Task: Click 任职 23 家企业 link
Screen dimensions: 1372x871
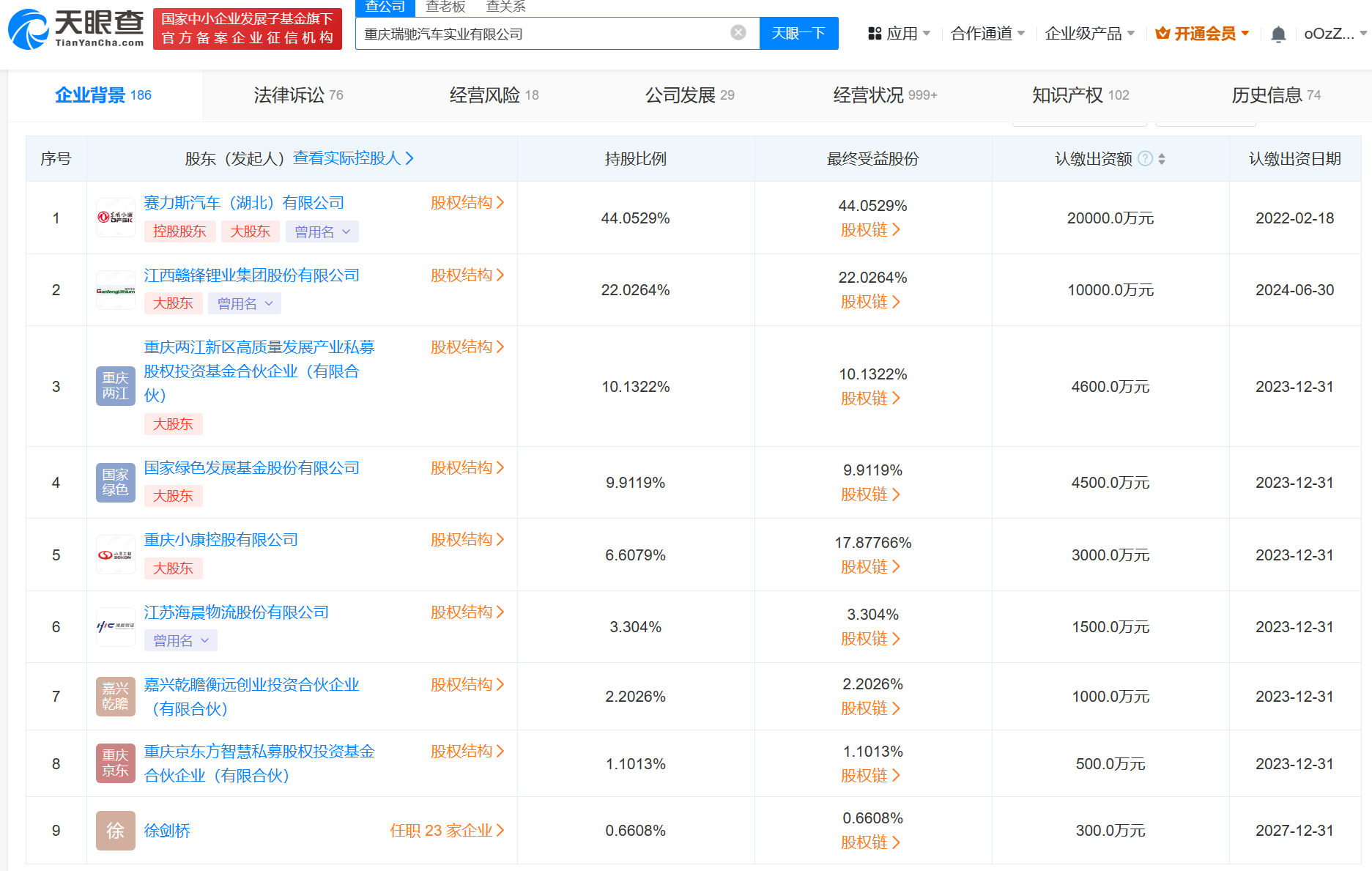Action: pyautogui.click(x=447, y=831)
